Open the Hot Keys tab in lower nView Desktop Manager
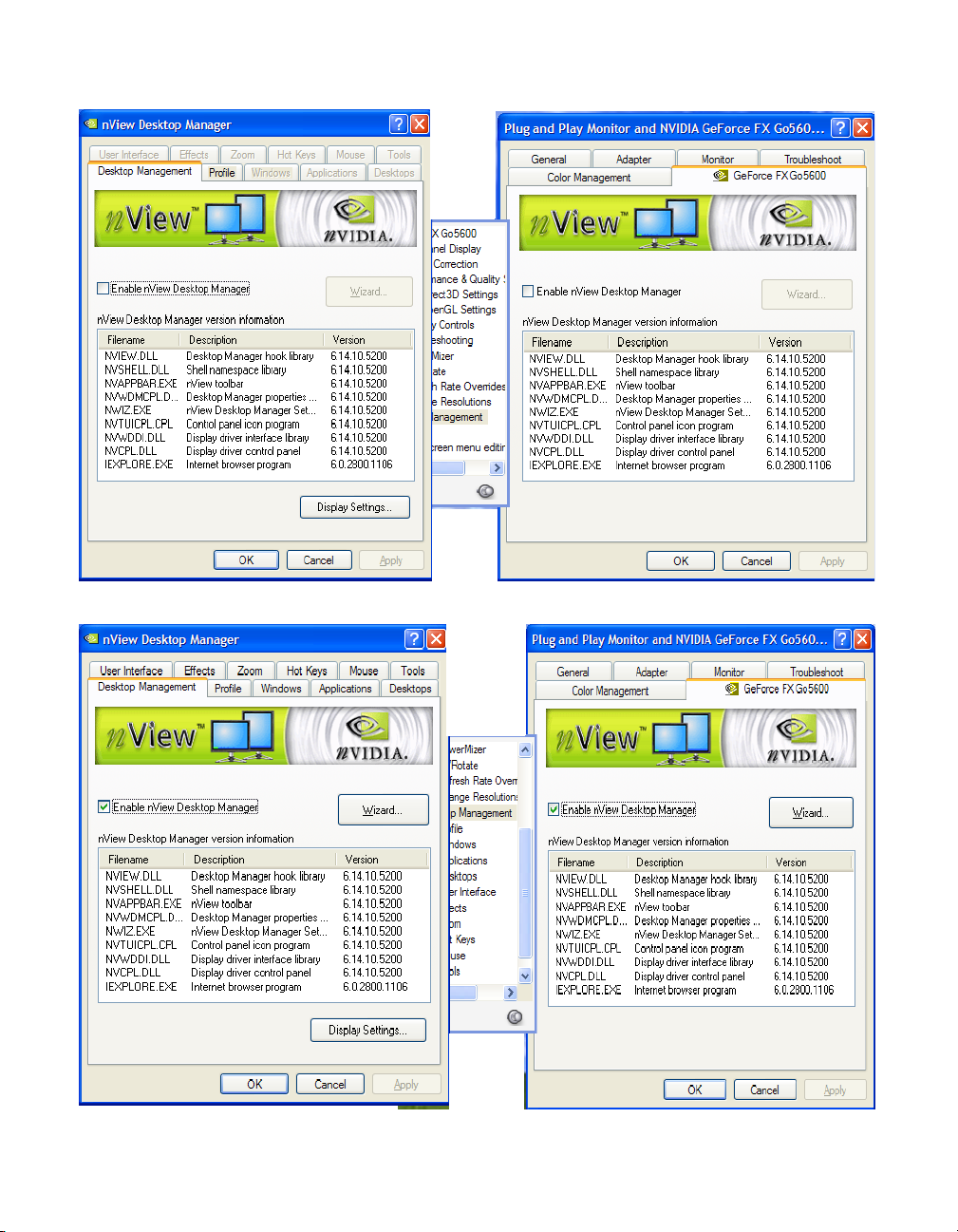958x1232 pixels. (x=307, y=671)
